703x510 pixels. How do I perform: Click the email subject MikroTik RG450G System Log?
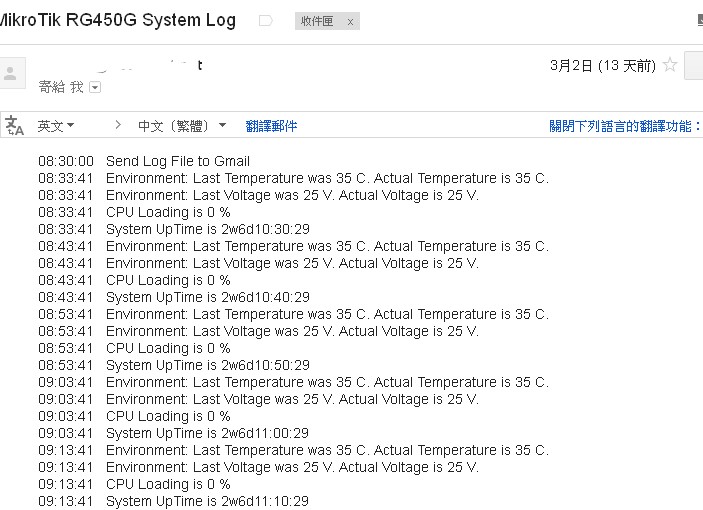(x=117, y=20)
